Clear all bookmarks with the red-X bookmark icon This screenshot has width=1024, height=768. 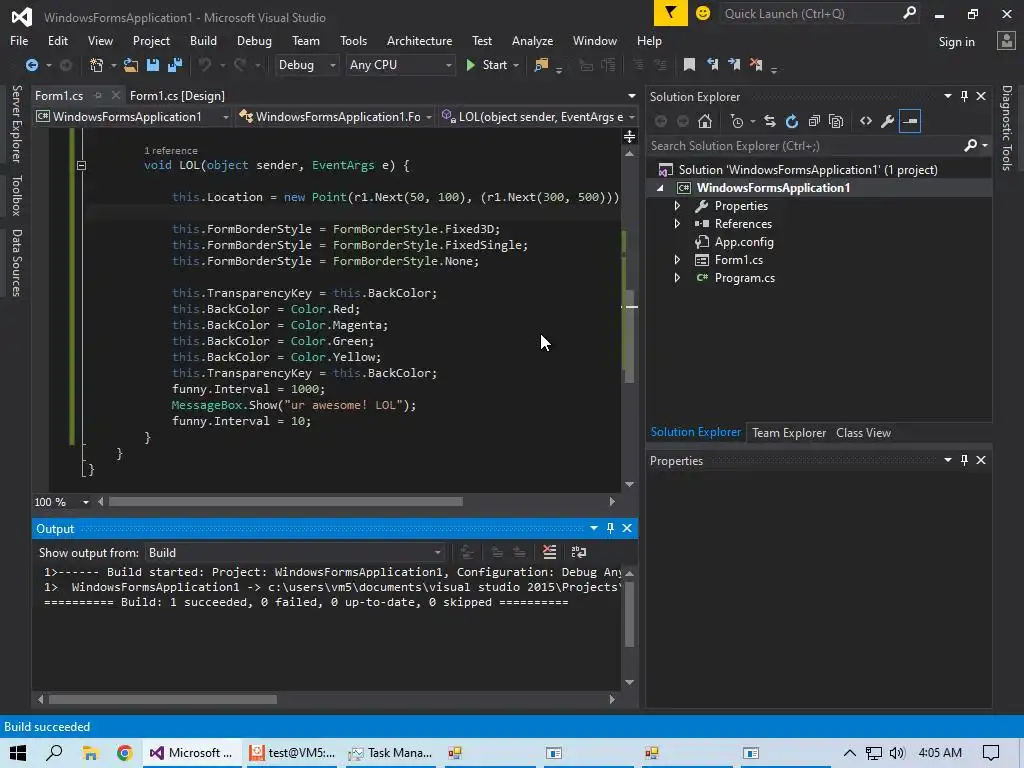tap(756, 64)
